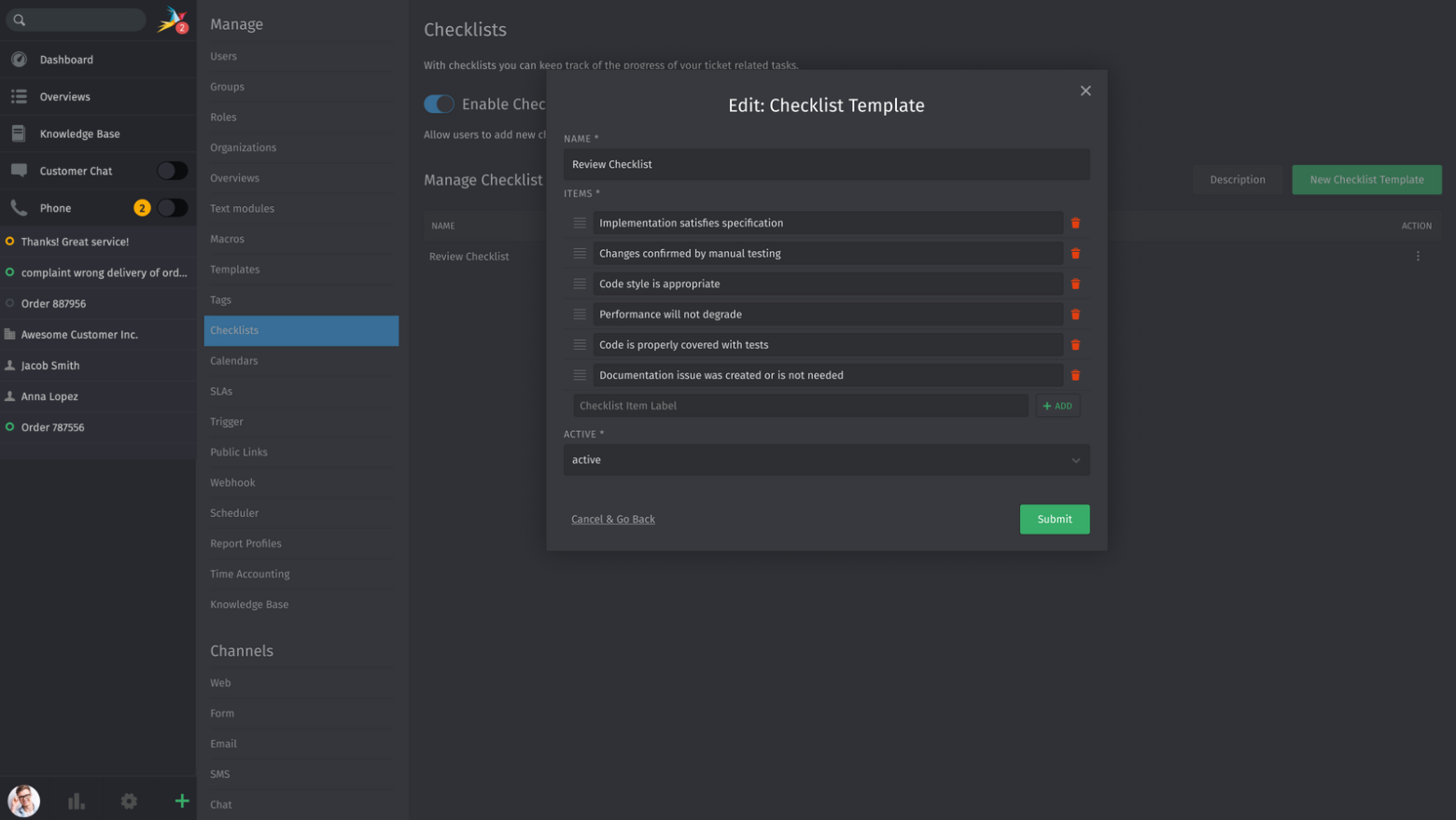
Task: Select Templates in the Manage menu
Action: pos(234,269)
